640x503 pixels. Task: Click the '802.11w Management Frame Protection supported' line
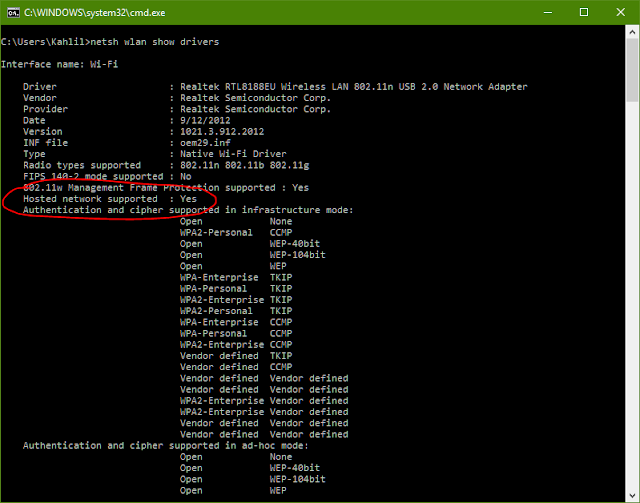pyautogui.click(x=166, y=187)
